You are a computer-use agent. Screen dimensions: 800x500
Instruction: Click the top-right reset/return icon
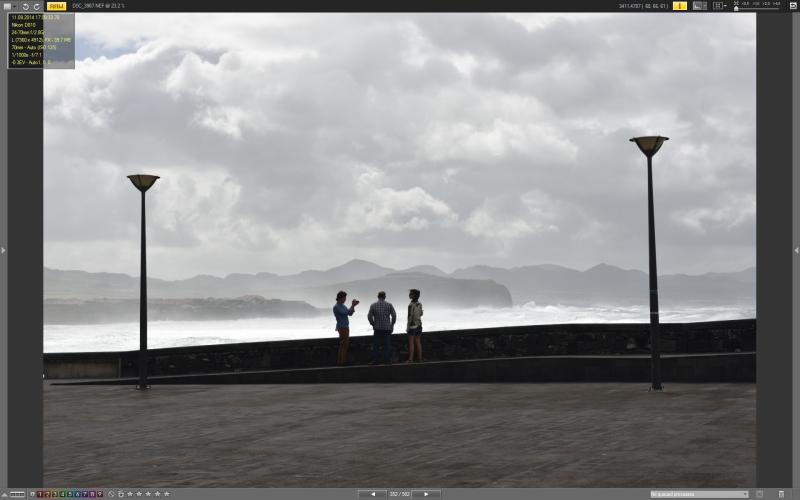792,6
